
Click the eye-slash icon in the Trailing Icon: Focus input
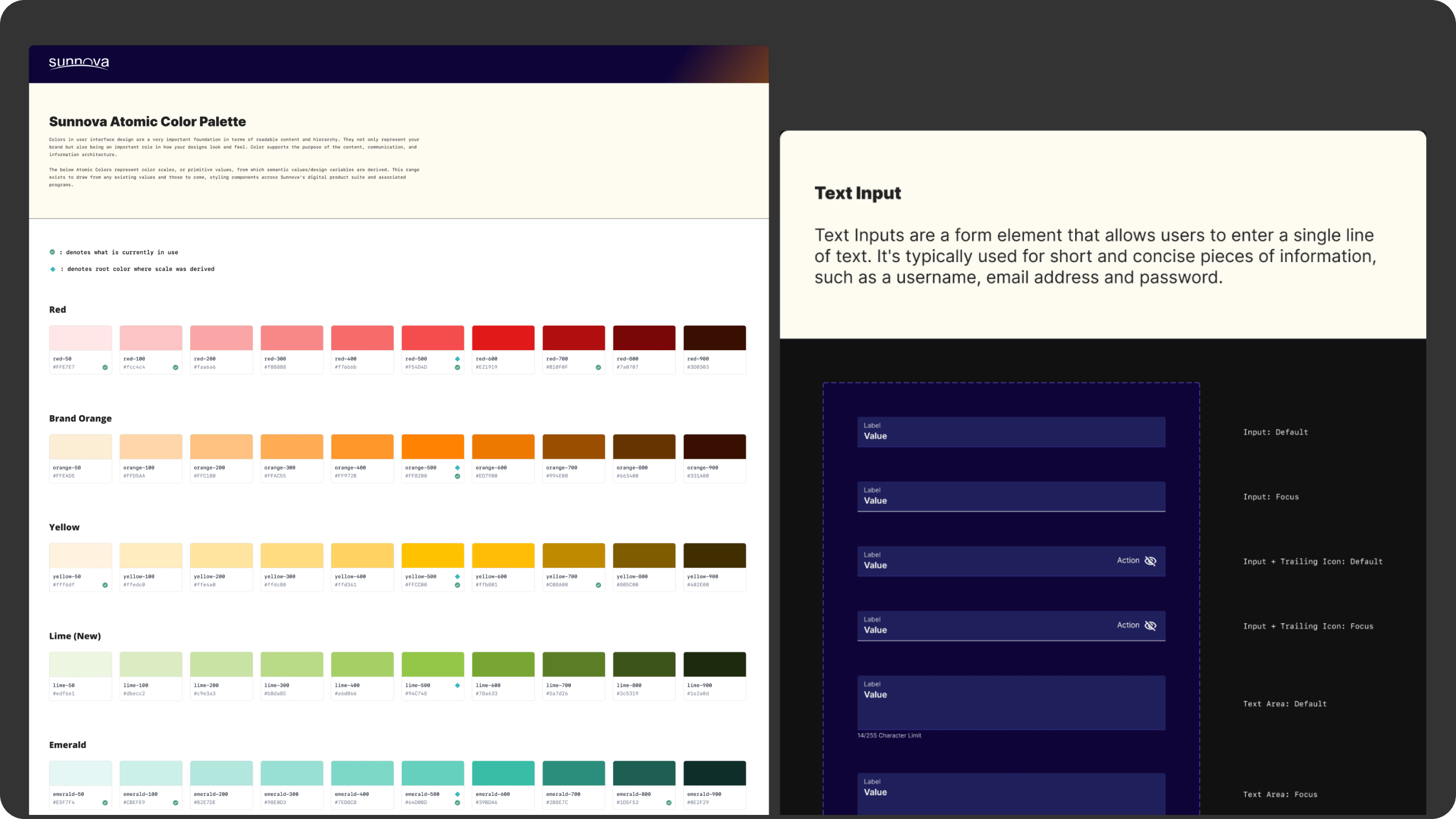coord(1150,625)
